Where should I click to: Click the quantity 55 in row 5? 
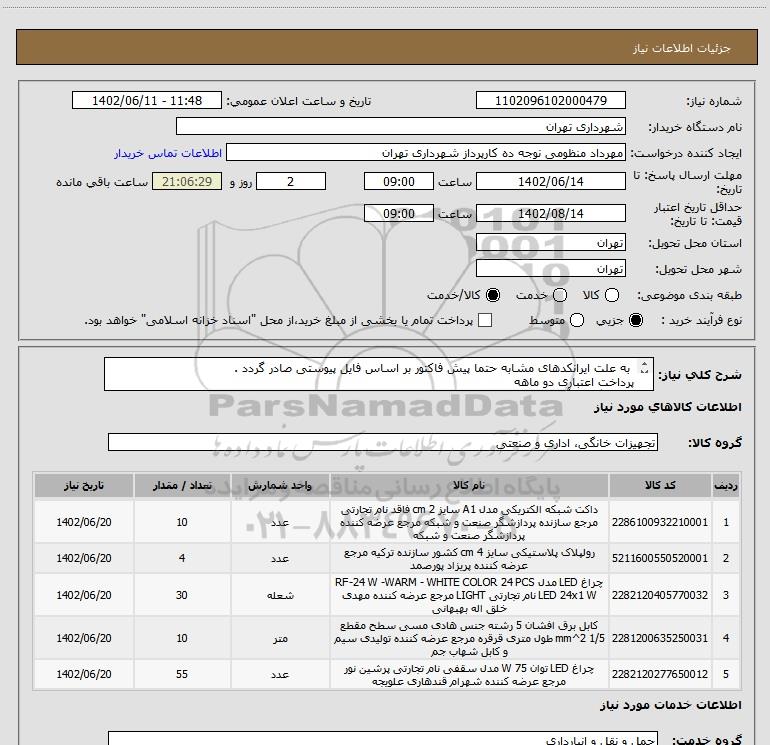click(182, 674)
